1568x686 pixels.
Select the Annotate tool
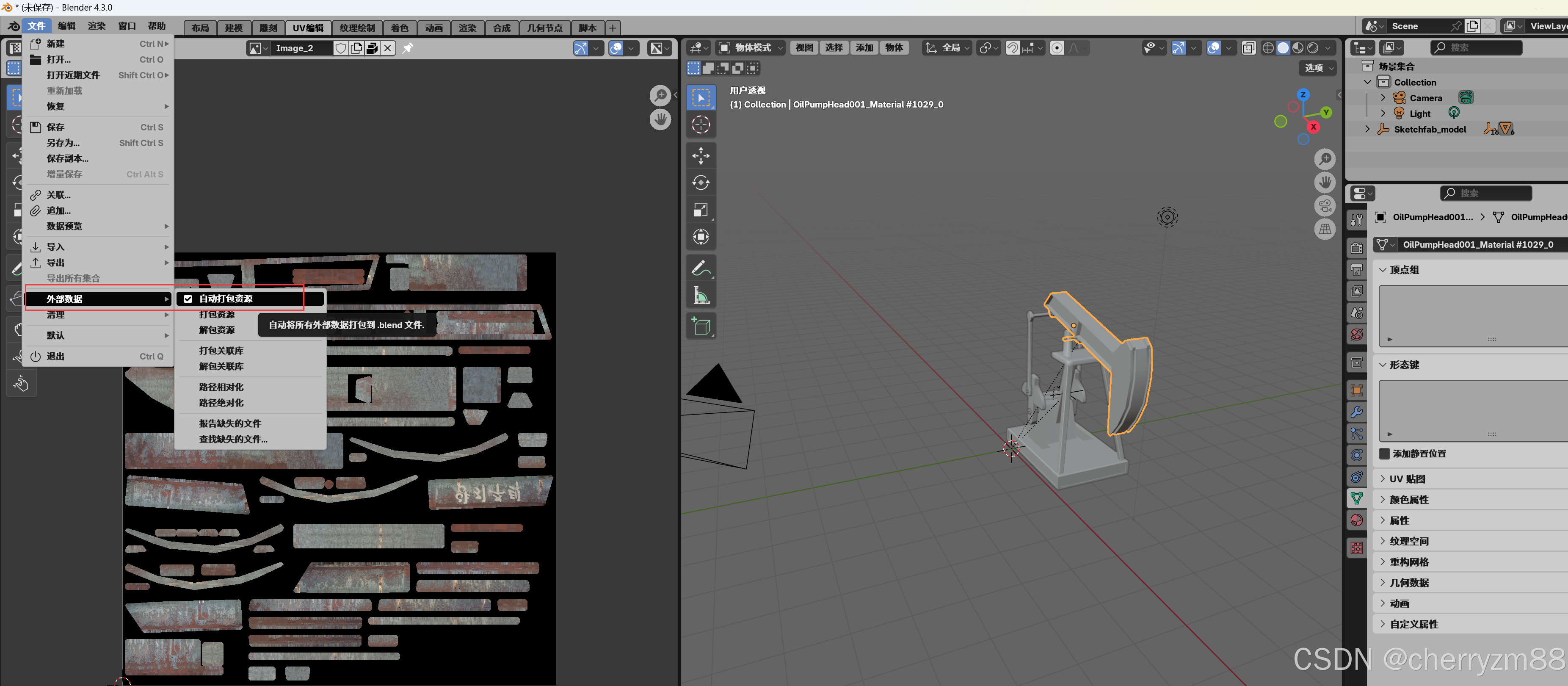coord(701,268)
